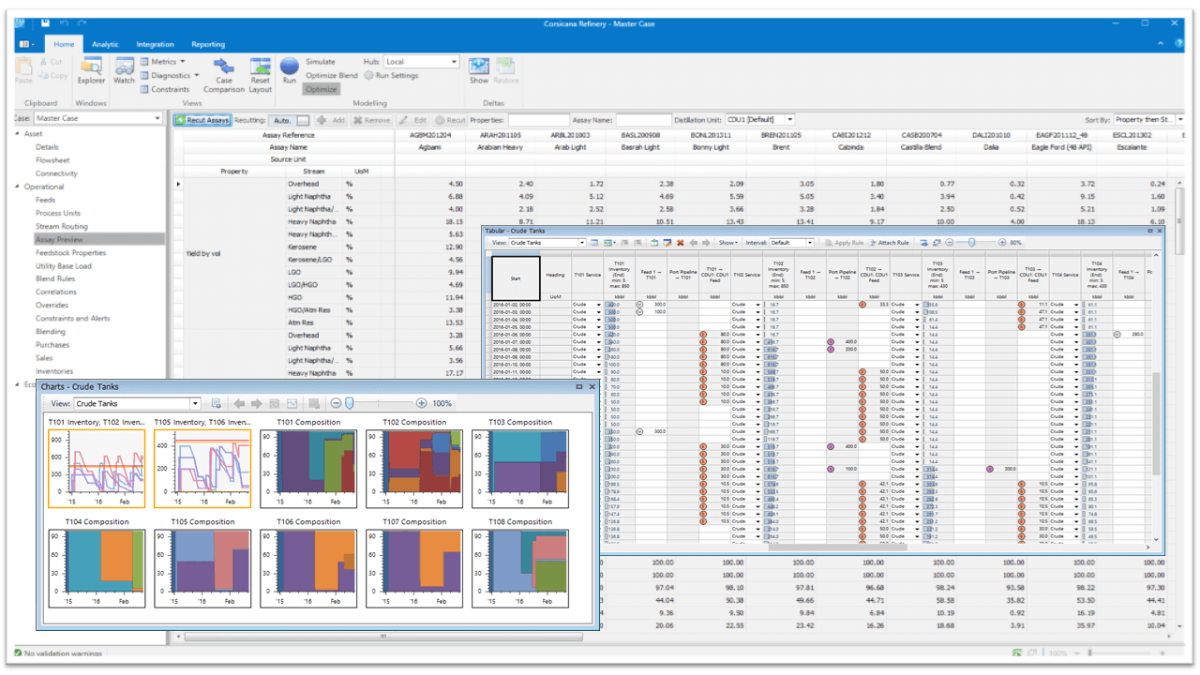This screenshot has width=1200, height=675.
Task: Open the Explorer window
Action: [91, 70]
